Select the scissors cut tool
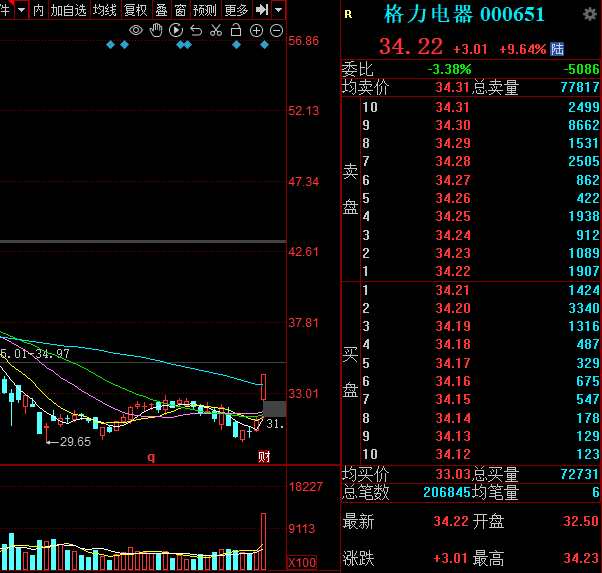 click(x=216, y=30)
